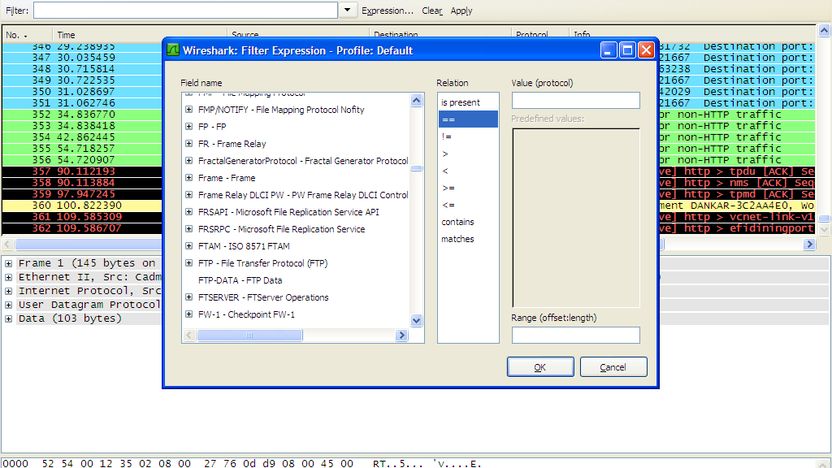Sort packets by the No. column header

pos(27,35)
